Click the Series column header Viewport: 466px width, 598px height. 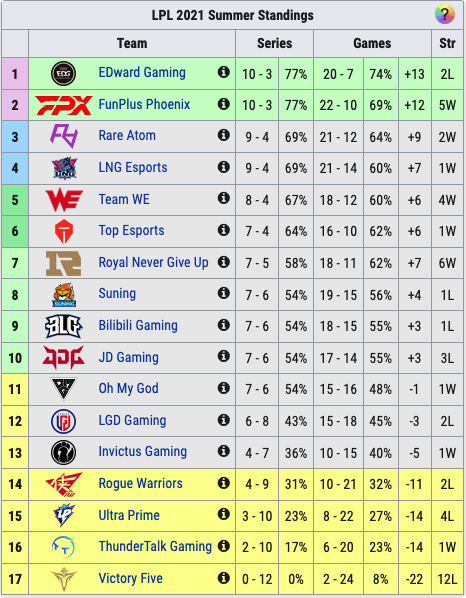[x=275, y=43]
